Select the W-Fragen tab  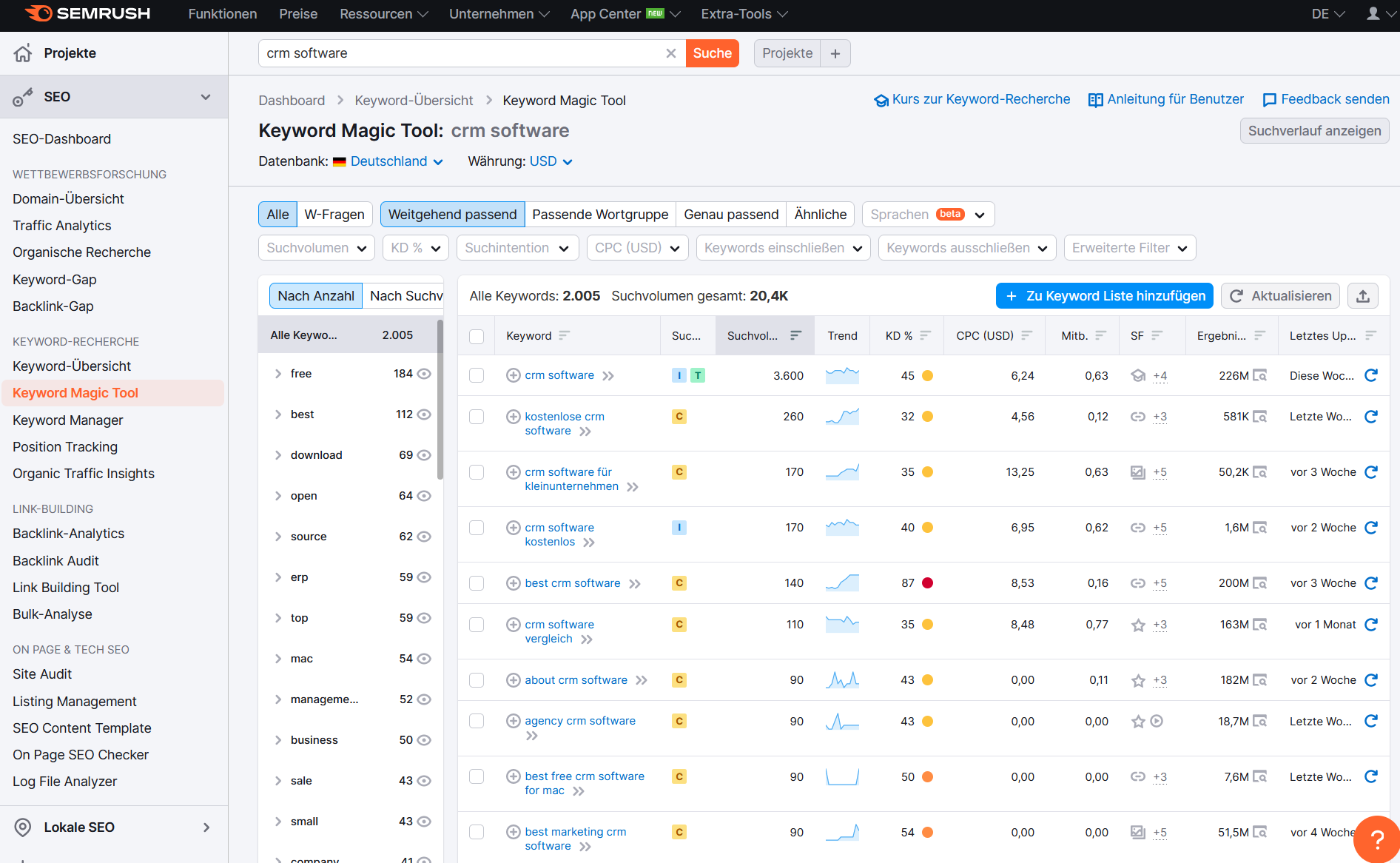(x=334, y=215)
